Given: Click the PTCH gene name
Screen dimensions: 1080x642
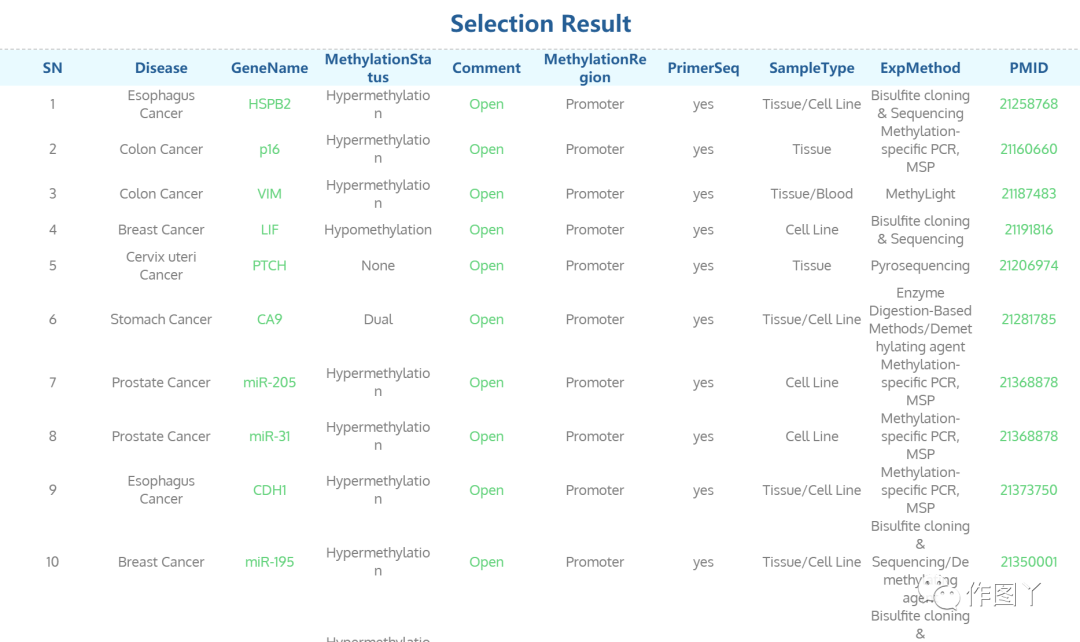Looking at the screenshot, I should click(269, 265).
